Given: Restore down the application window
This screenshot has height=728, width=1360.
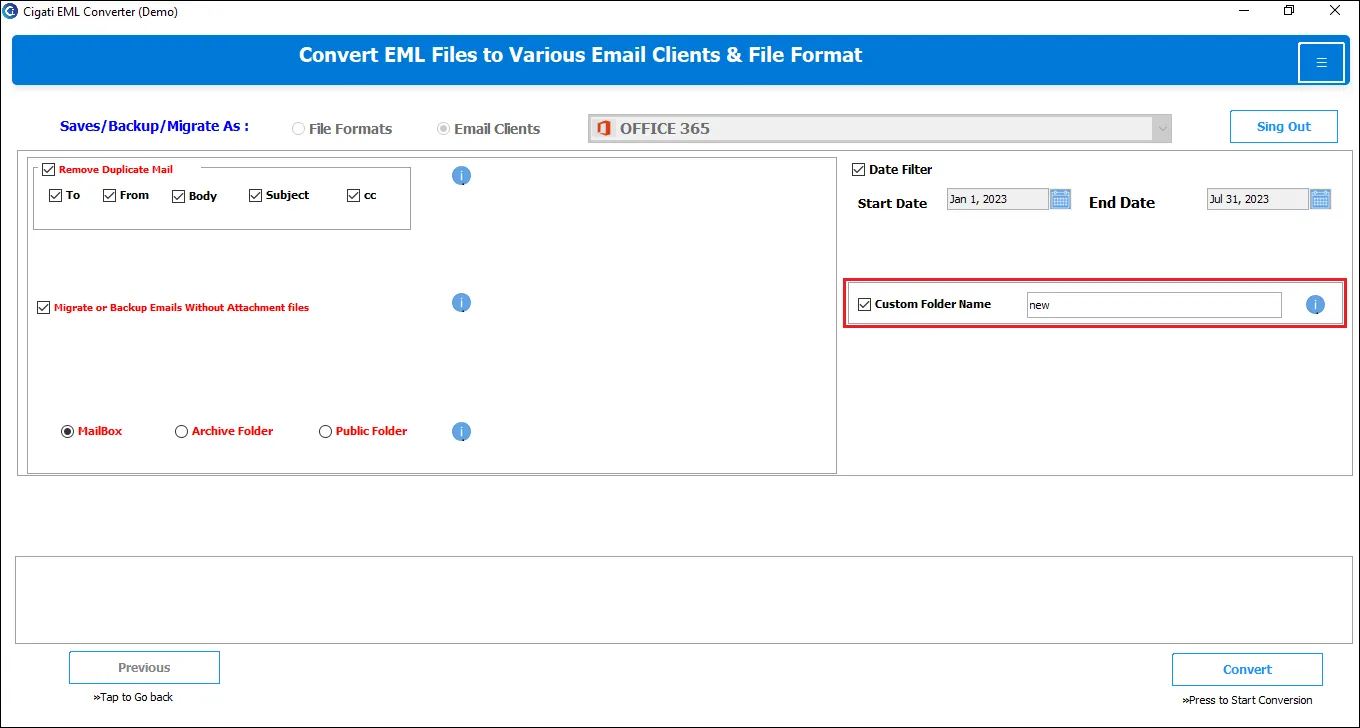Looking at the screenshot, I should 1289,11.
